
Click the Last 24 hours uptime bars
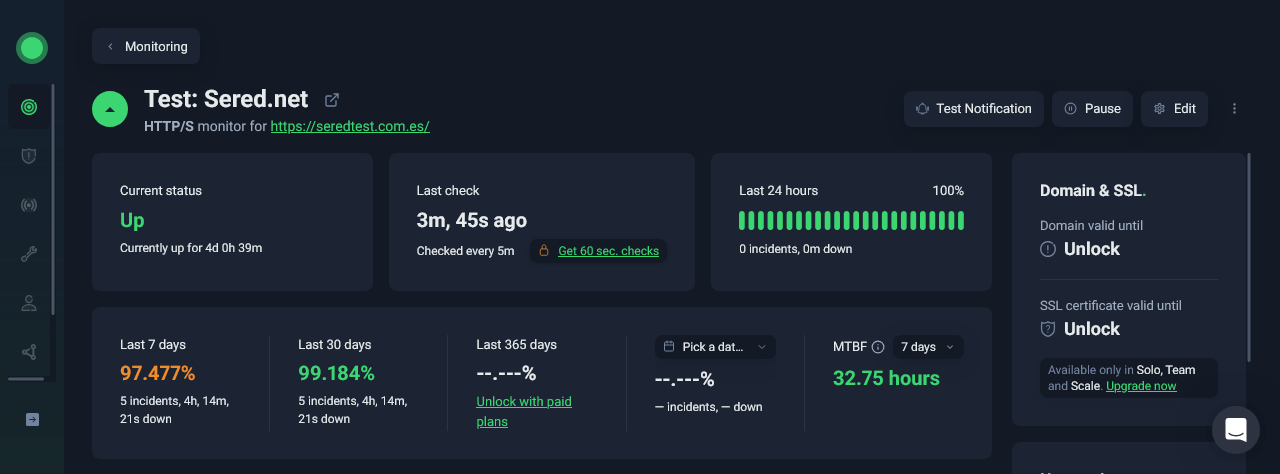point(851,221)
